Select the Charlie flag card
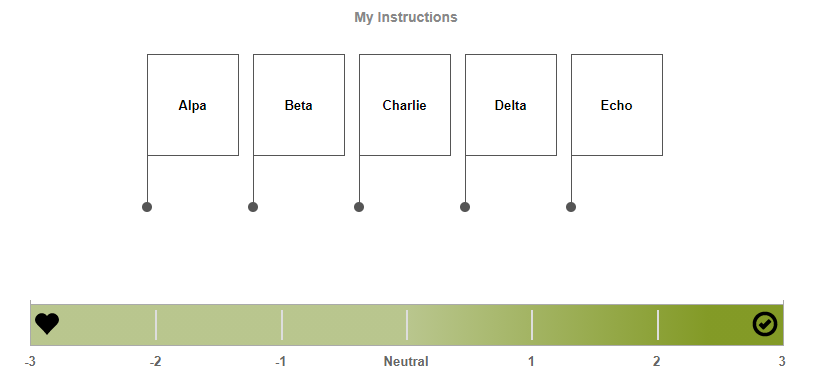This screenshot has height=384, width=815. tap(405, 105)
